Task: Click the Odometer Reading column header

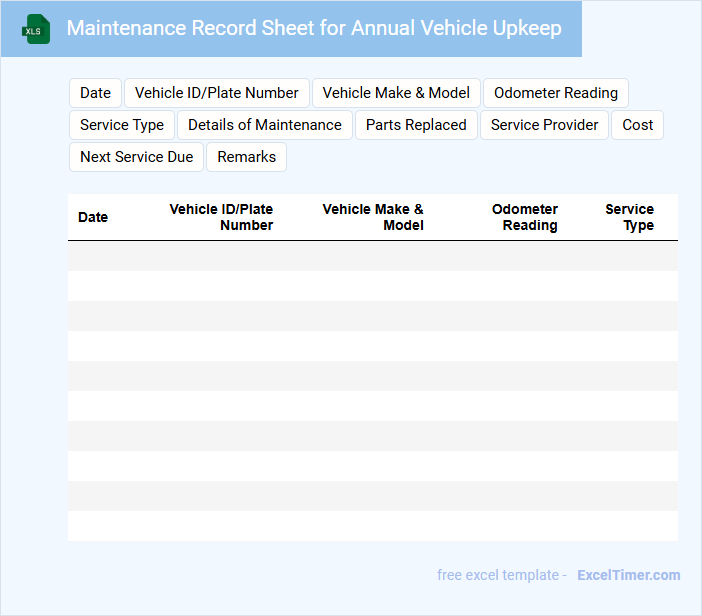Action: point(525,217)
